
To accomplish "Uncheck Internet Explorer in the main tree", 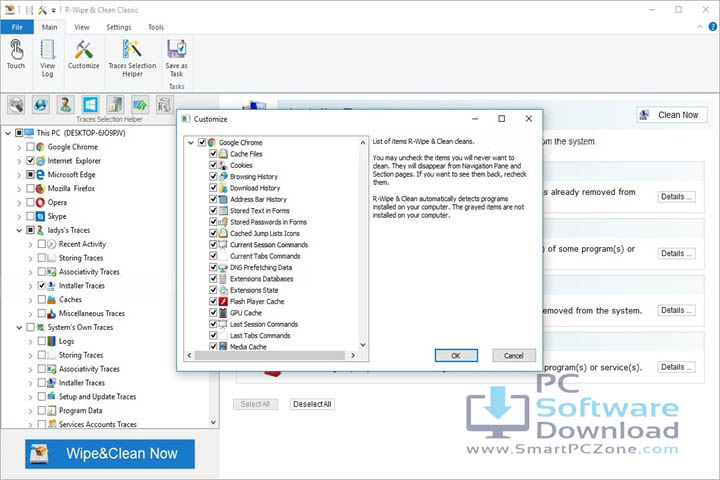I will point(30,161).
